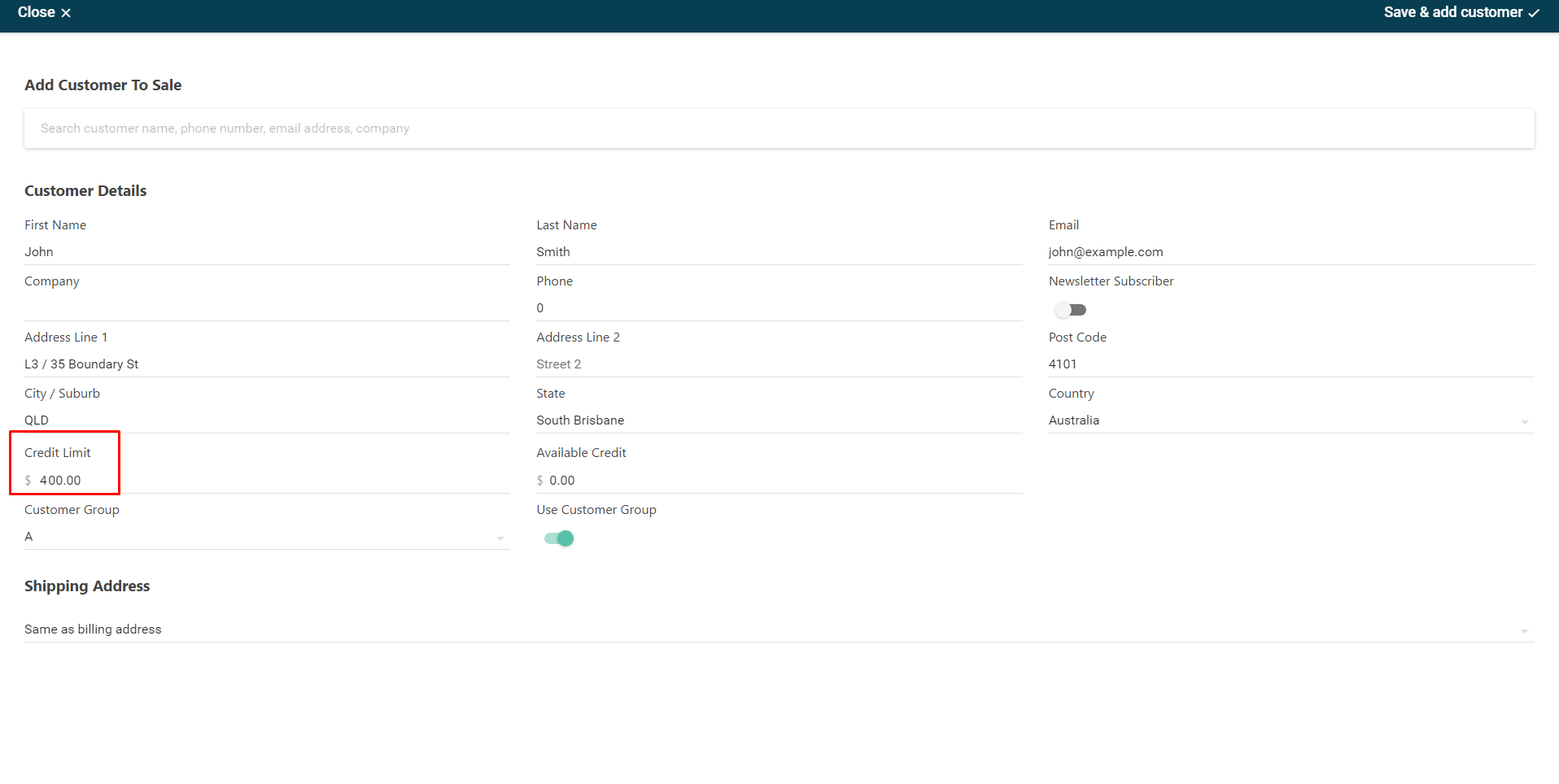Click the Credit Limit label
1559x784 pixels.
click(57, 453)
